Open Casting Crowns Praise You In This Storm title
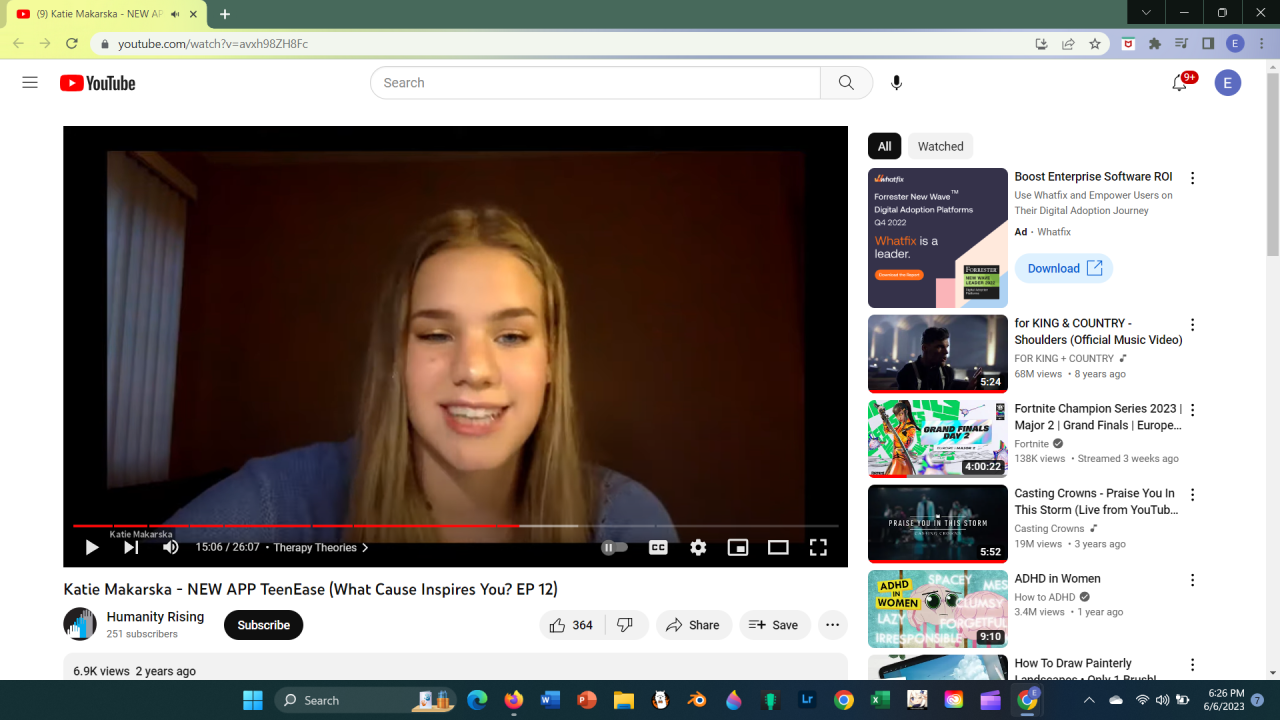This screenshot has width=1280, height=720. [1096, 502]
